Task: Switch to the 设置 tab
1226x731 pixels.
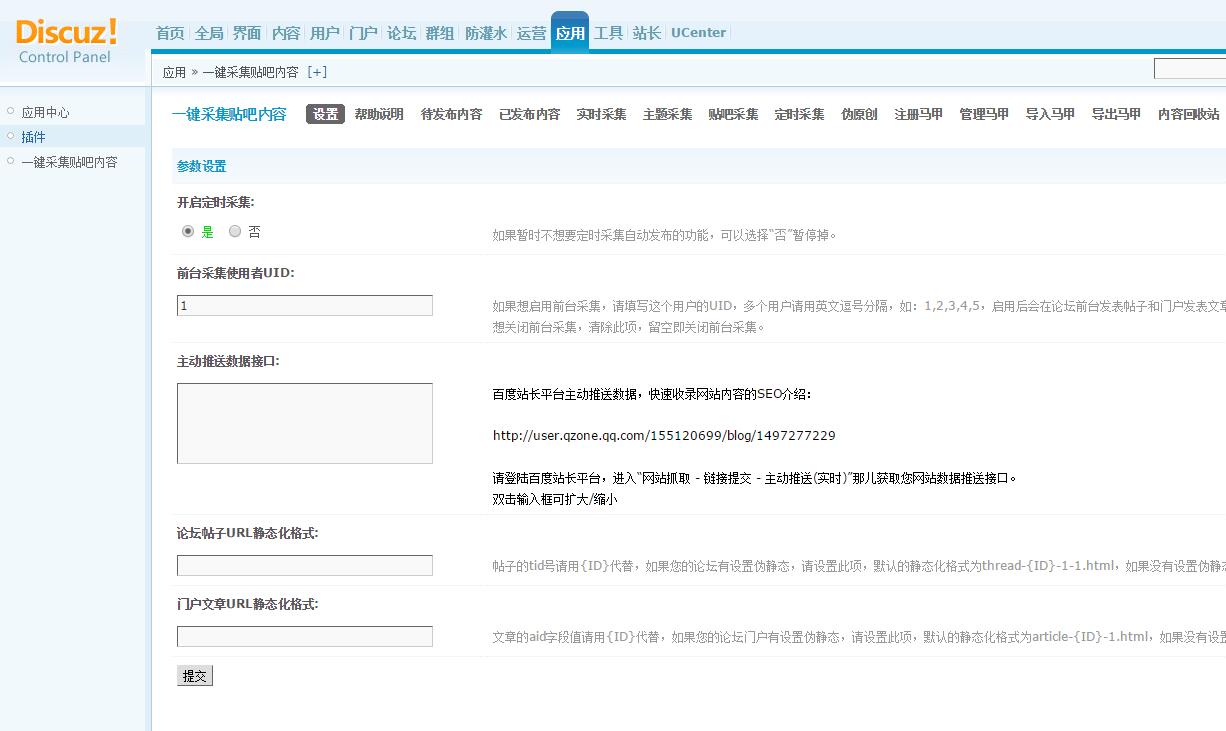Action: (x=325, y=114)
